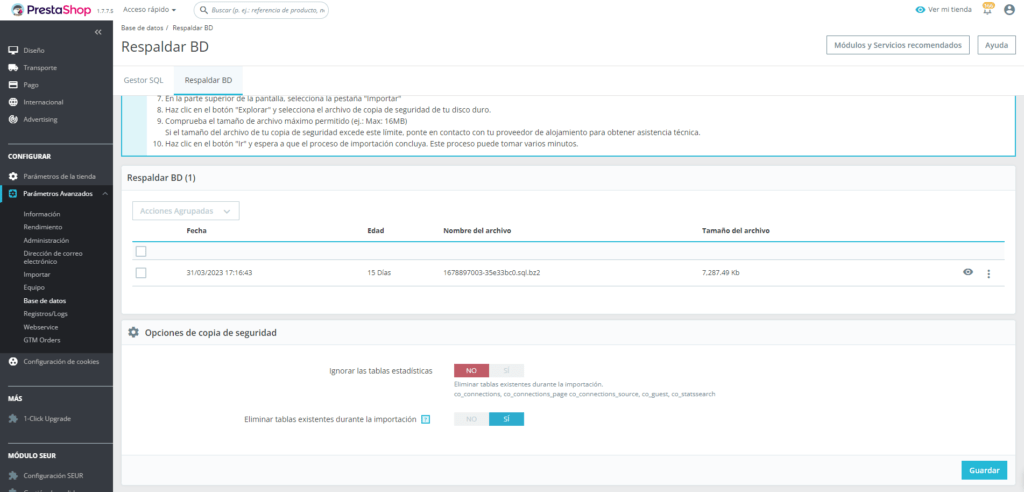1024x492 pixels.
Task: Open Base de datos menu item
Action: [x=44, y=301]
